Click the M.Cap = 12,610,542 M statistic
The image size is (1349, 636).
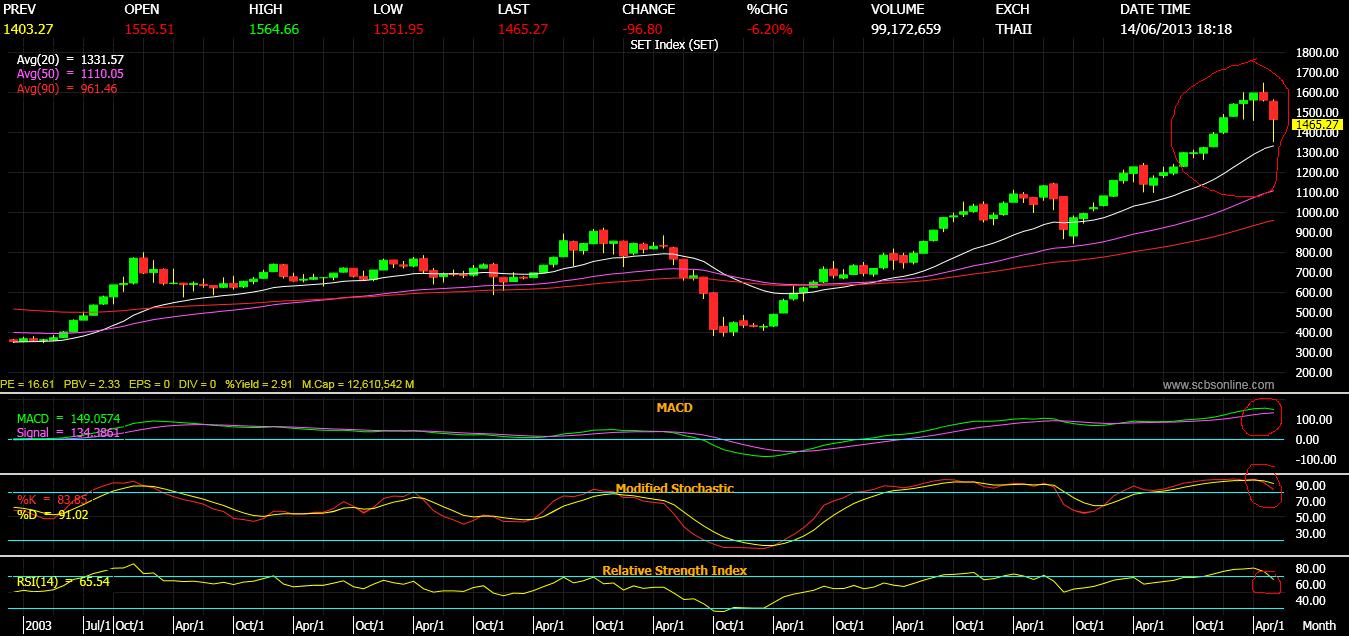357,384
